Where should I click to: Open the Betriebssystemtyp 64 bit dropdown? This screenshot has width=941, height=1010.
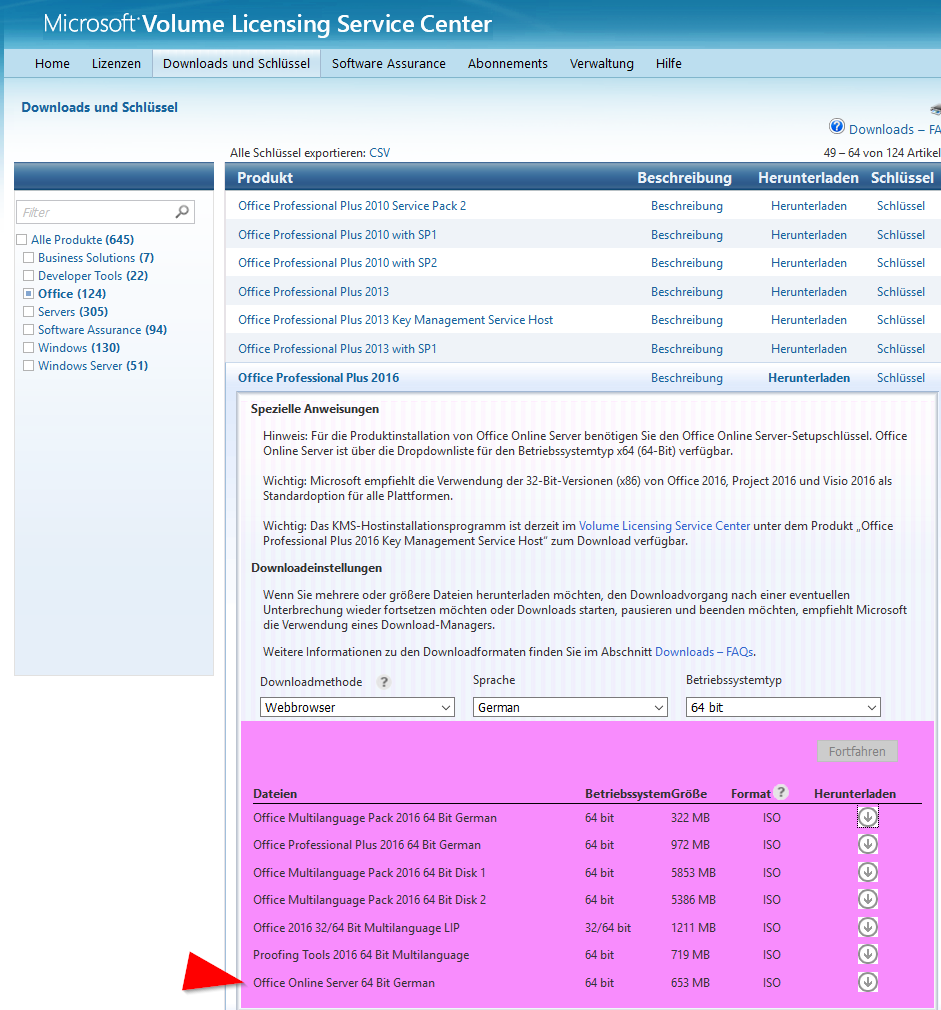pos(783,707)
